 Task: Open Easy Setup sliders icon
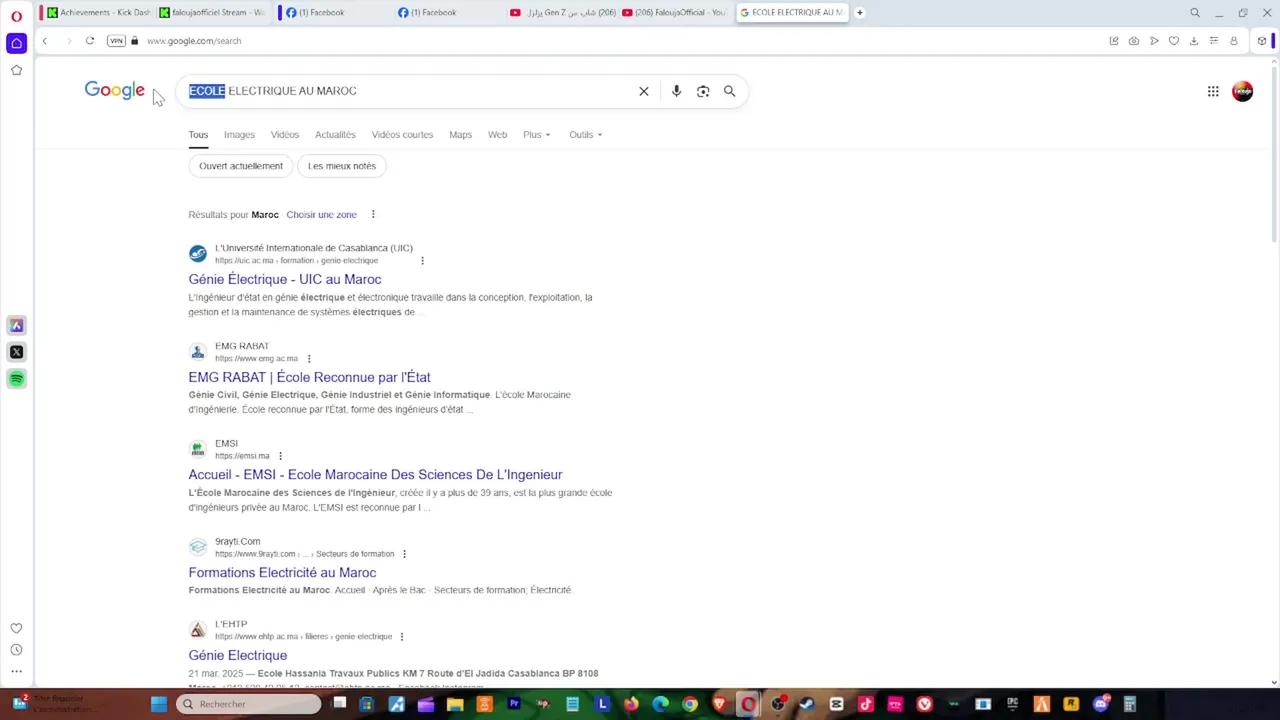click(1214, 41)
